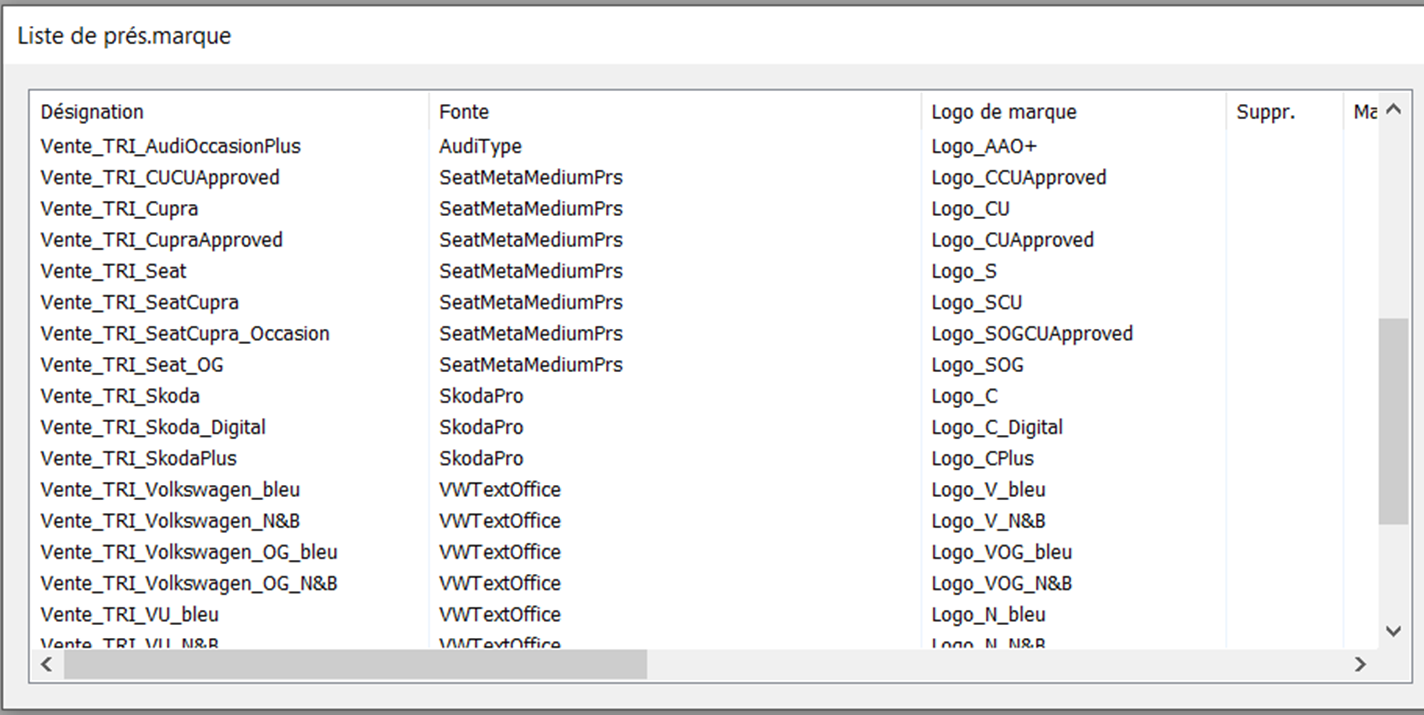This screenshot has width=1424, height=715.
Task: Click VWTextOffice in the Vente_TRI_VU_bleu row
Action: pyautogui.click(x=500, y=613)
